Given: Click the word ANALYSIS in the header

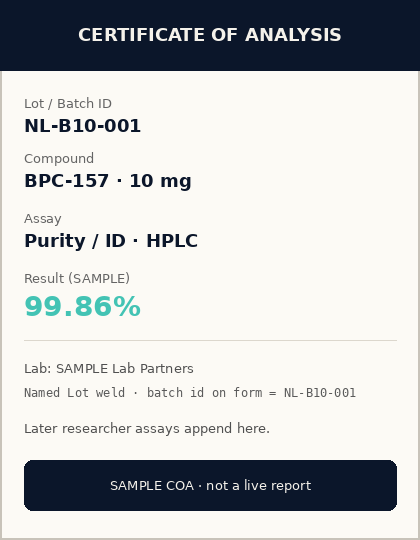Looking at the screenshot, I should point(293,35).
